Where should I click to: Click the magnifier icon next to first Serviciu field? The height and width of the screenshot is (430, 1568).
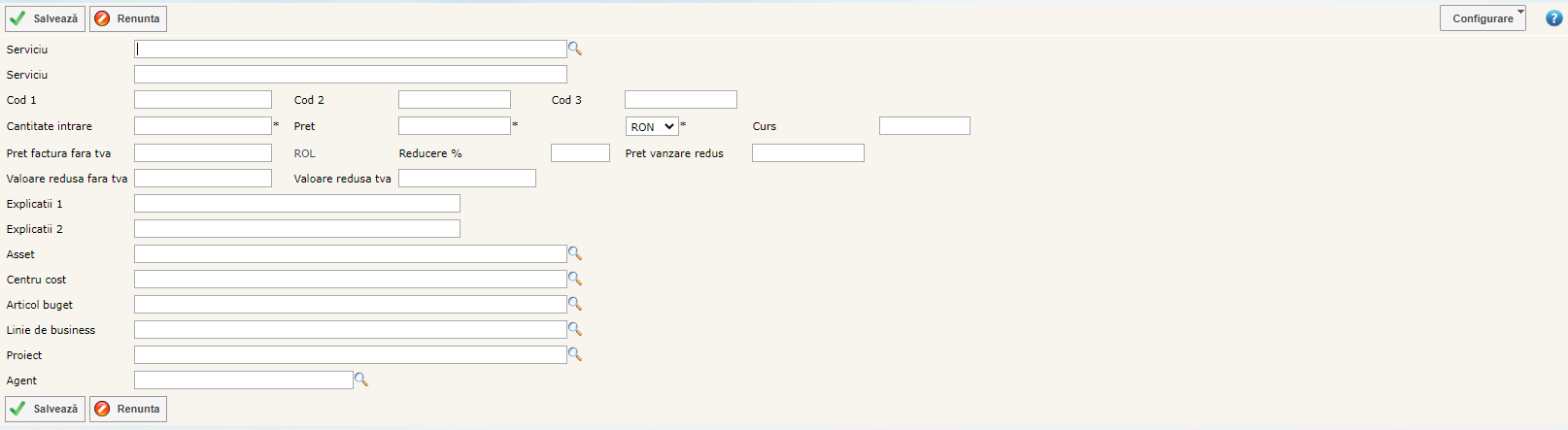[x=575, y=49]
